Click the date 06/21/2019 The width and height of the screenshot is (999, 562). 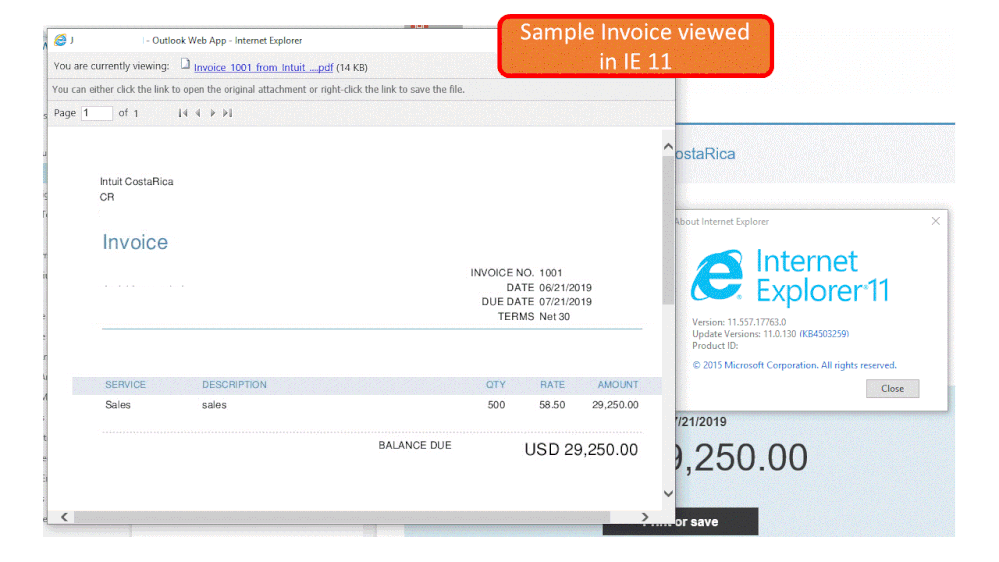(x=566, y=287)
